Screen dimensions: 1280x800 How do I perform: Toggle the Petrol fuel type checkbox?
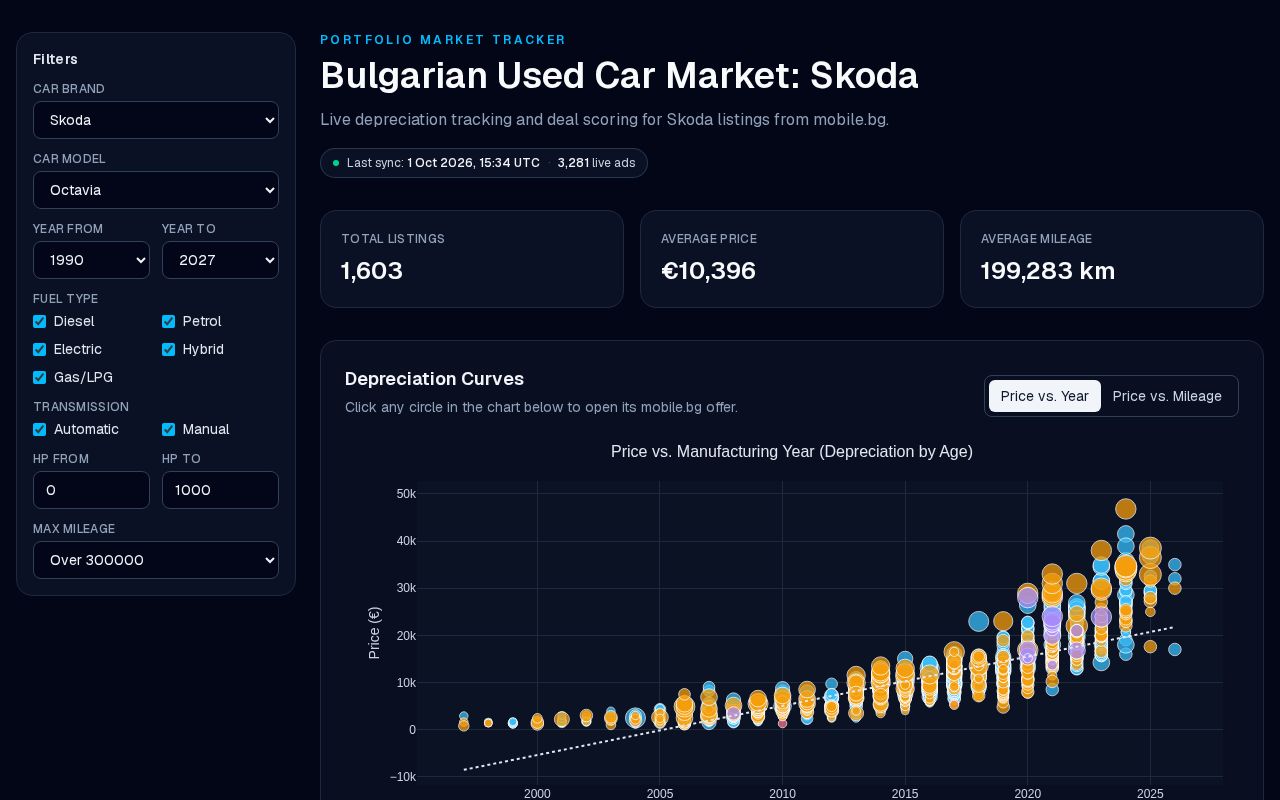(x=169, y=321)
